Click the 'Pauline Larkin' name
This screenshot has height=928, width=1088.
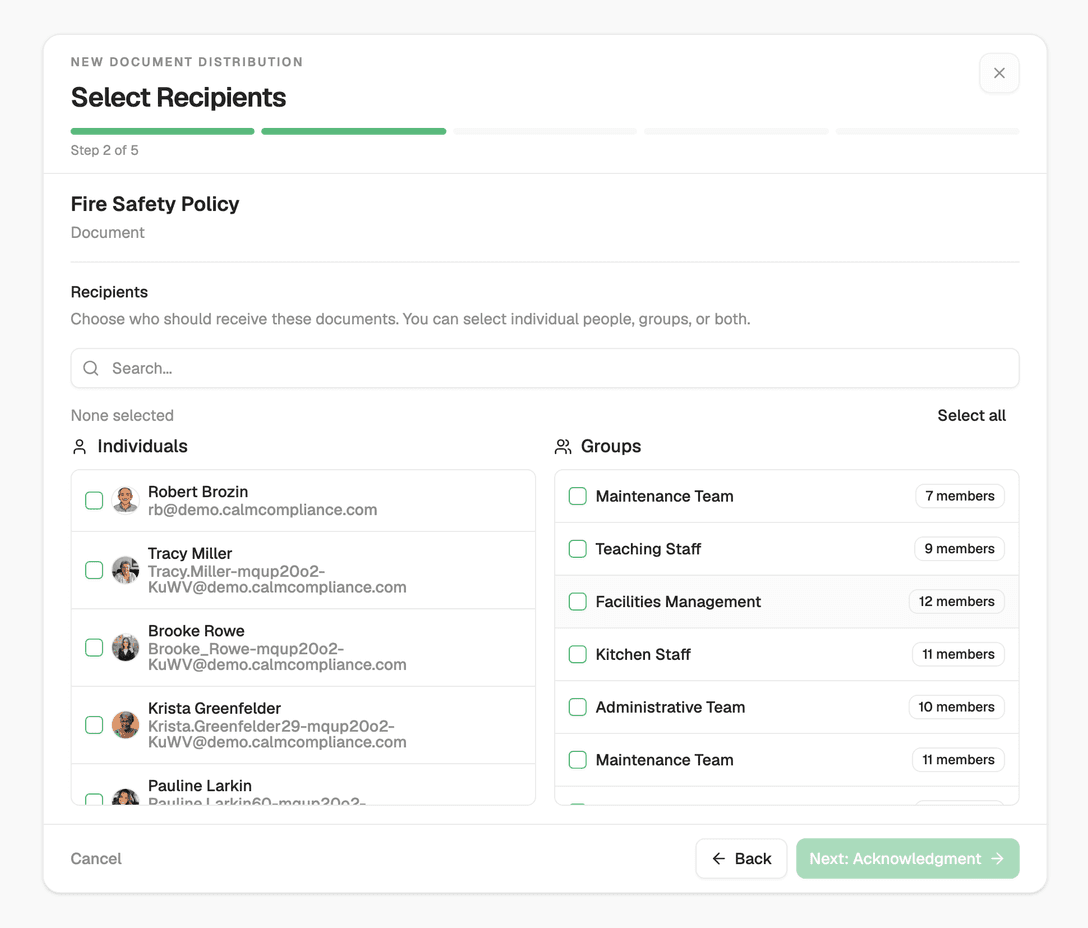point(200,786)
